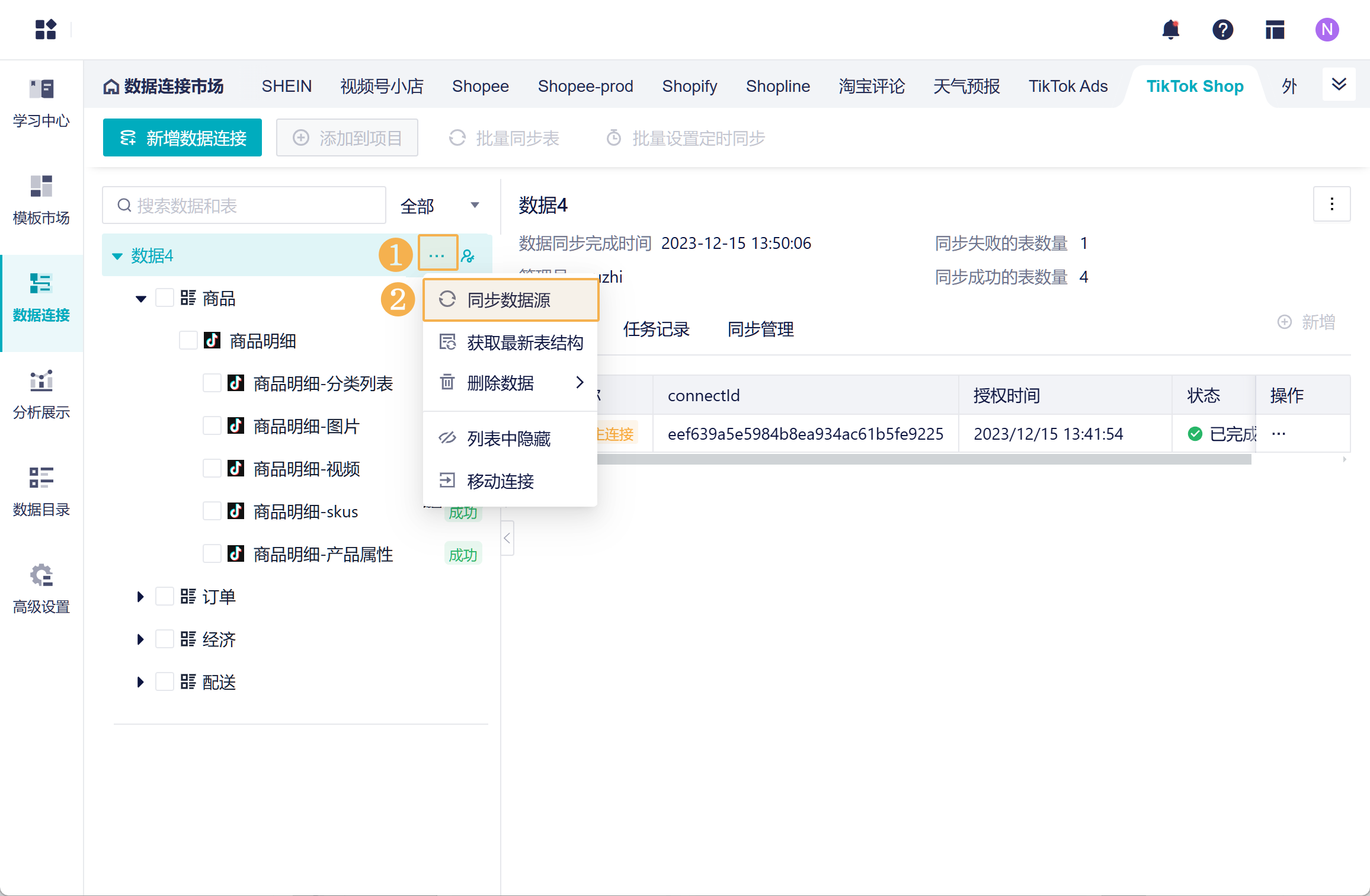Screen dimensions: 1370x896
Task: Open 学习中心 in the sidebar
Action: pyautogui.click(x=41, y=103)
